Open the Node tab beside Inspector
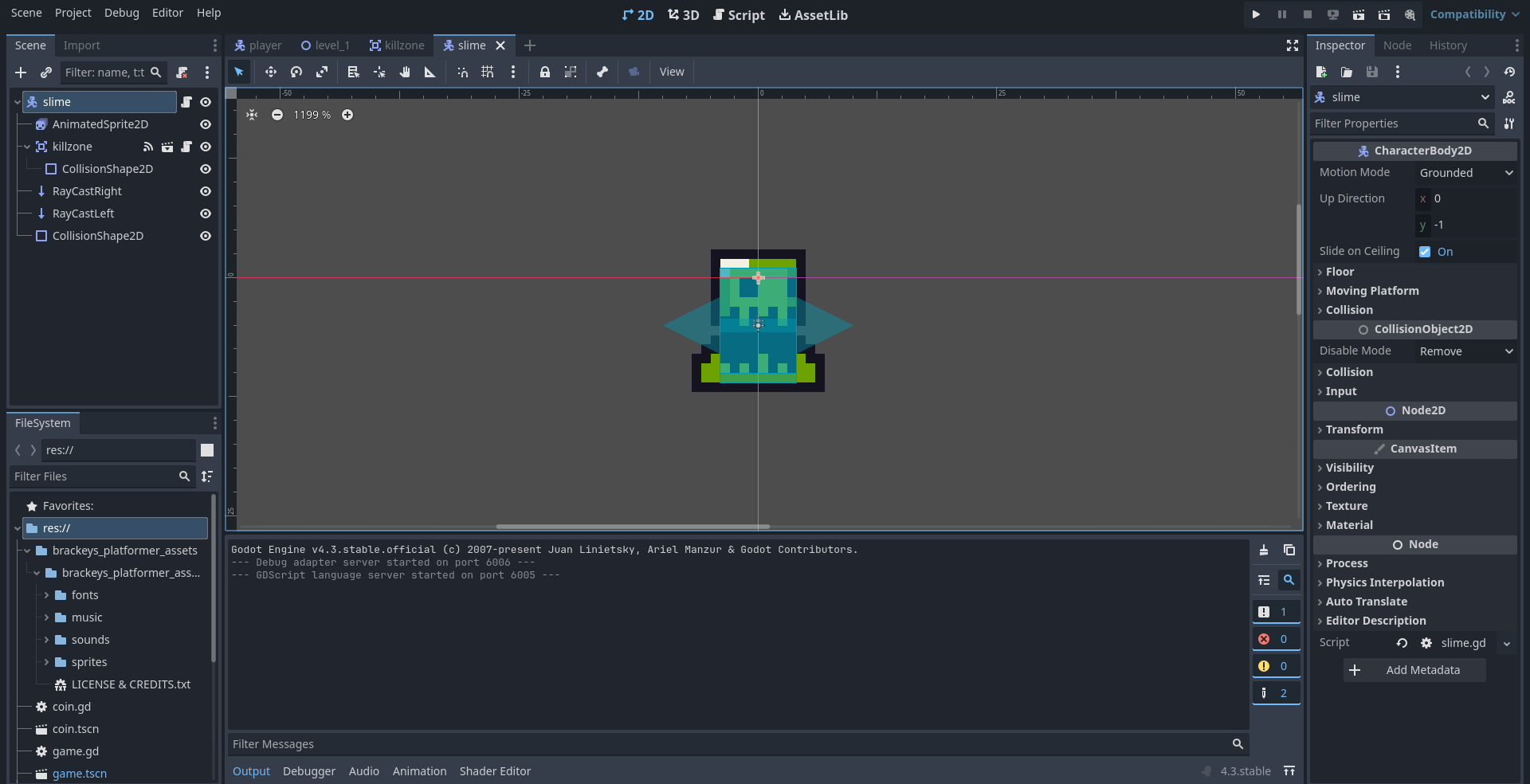Image resolution: width=1530 pixels, height=784 pixels. coord(1397,45)
